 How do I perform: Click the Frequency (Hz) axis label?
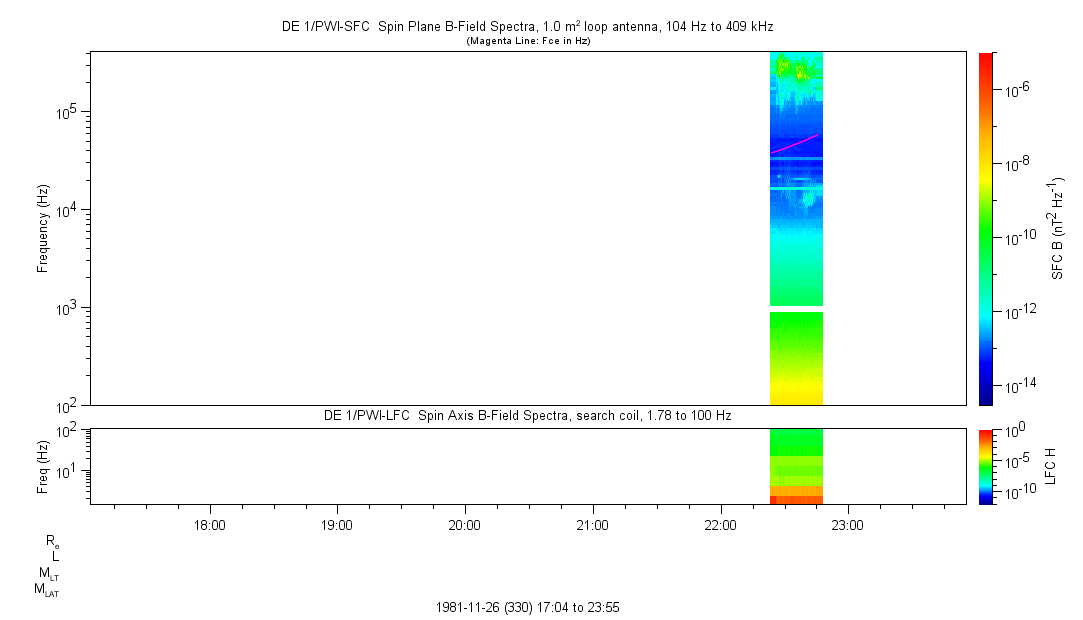[44, 228]
